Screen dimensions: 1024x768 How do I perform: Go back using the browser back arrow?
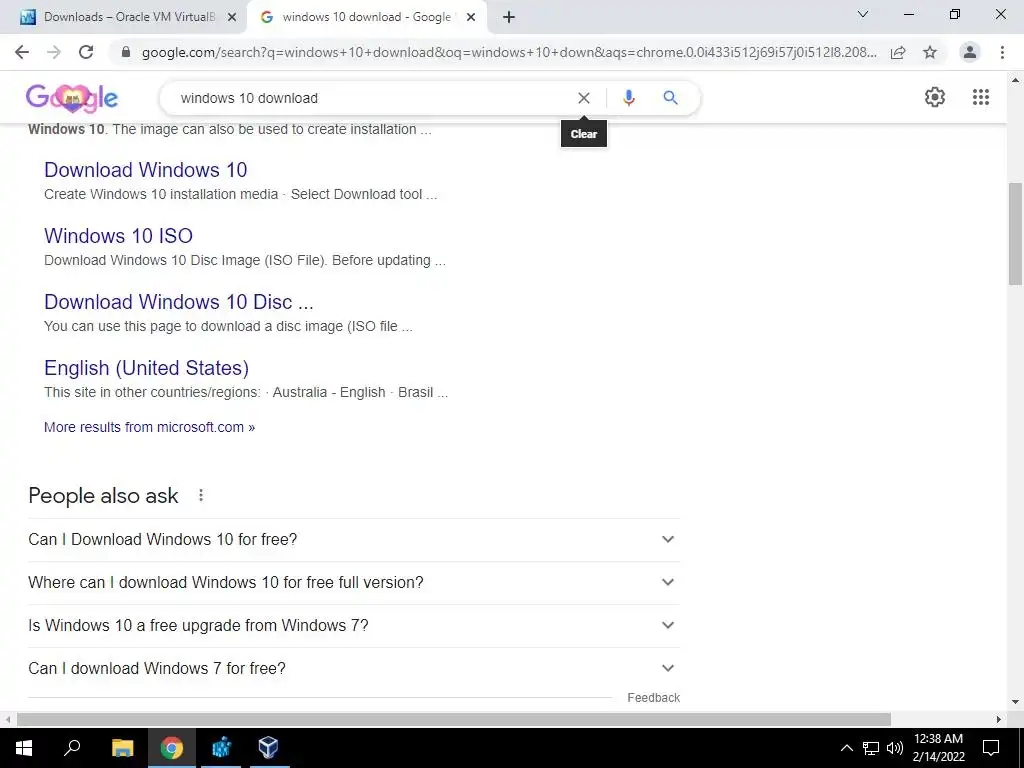click(22, 52)
